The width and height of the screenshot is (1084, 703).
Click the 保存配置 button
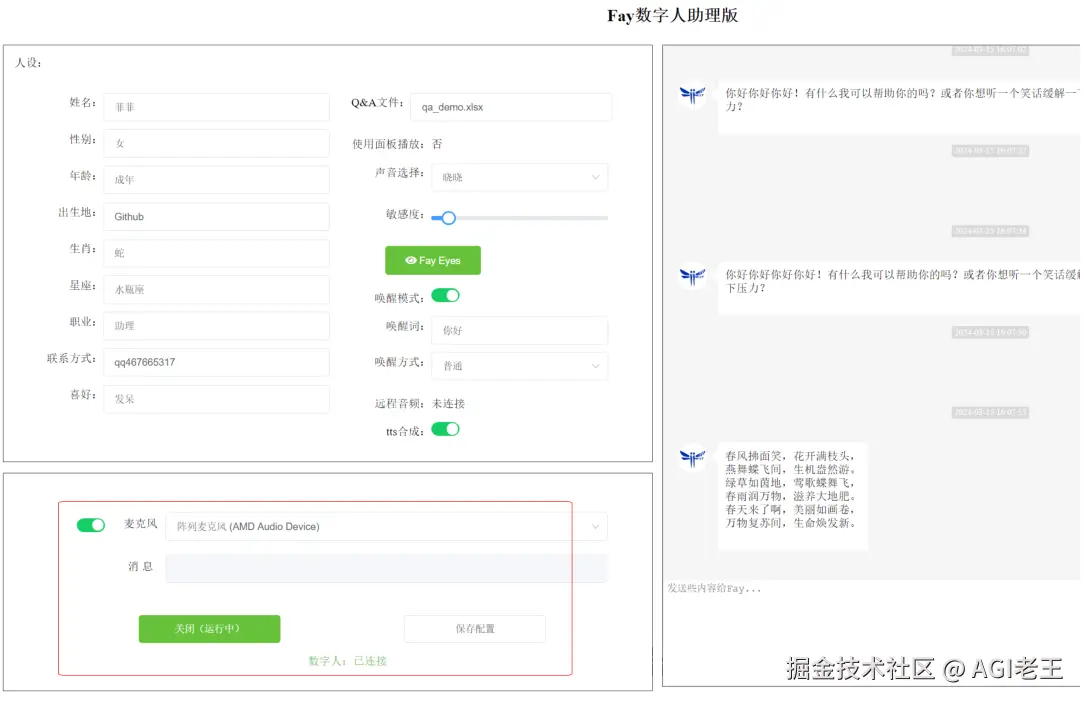pos(475,629)
